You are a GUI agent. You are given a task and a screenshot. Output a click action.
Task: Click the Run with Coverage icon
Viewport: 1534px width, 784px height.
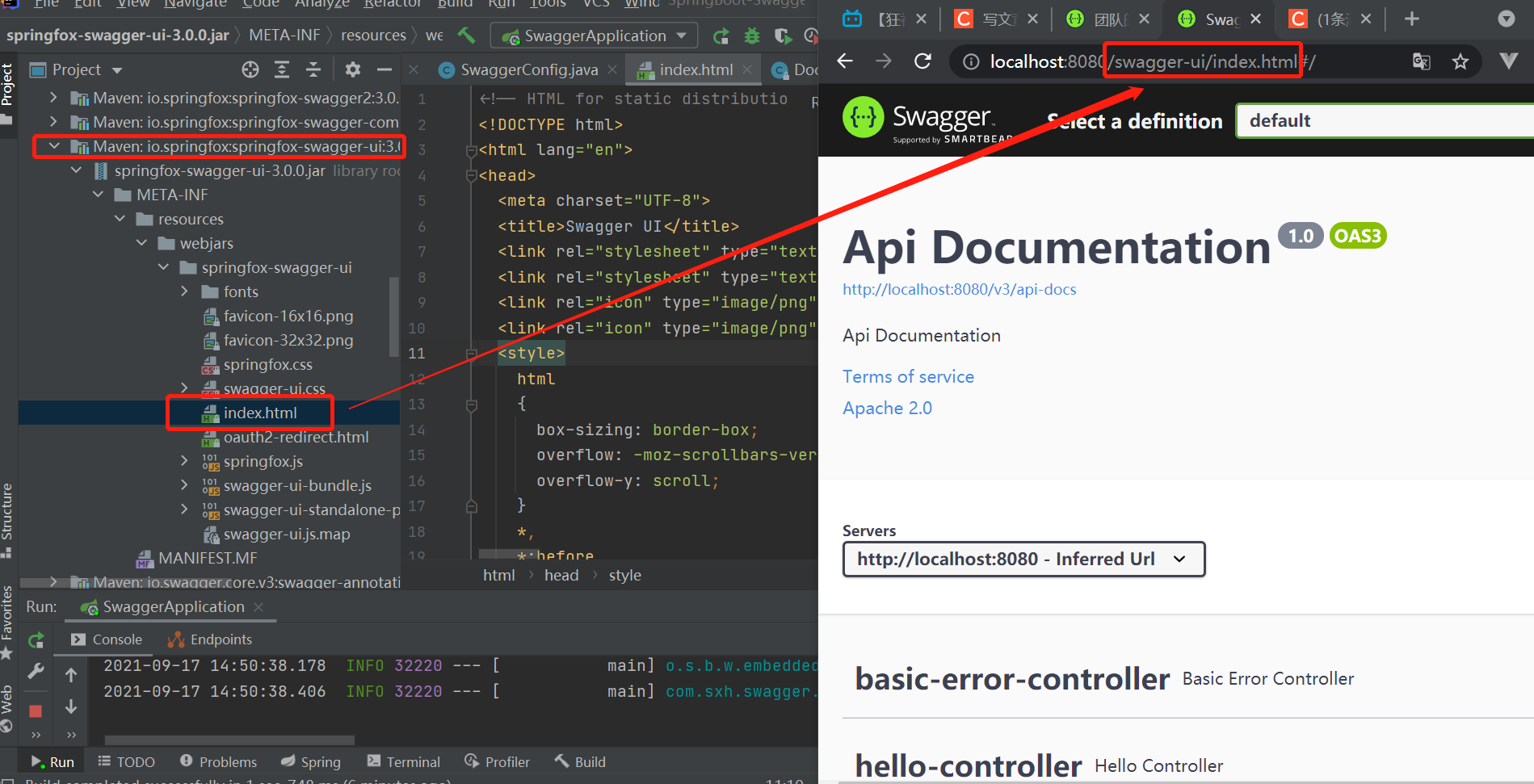click(x=783, y=36)
